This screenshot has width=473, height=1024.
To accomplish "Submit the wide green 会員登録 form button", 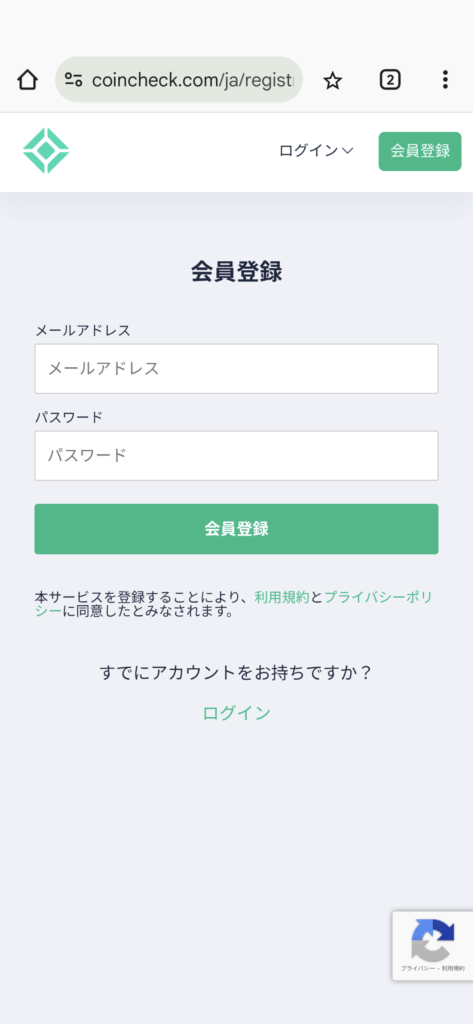I will pyautogui.click(x=236, y=529).
